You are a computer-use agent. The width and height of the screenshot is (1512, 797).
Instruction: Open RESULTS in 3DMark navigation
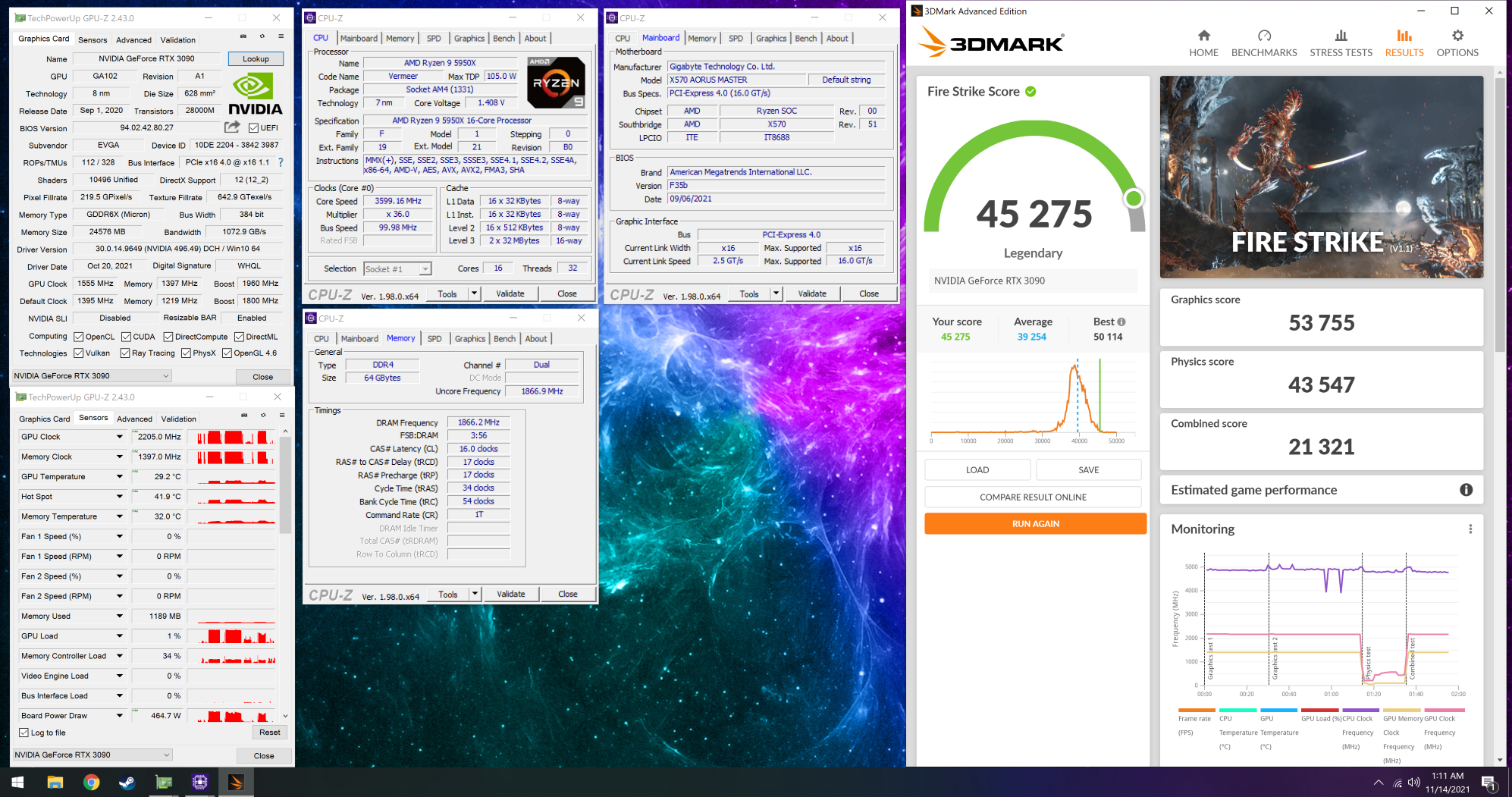(x=1404, y=44)
